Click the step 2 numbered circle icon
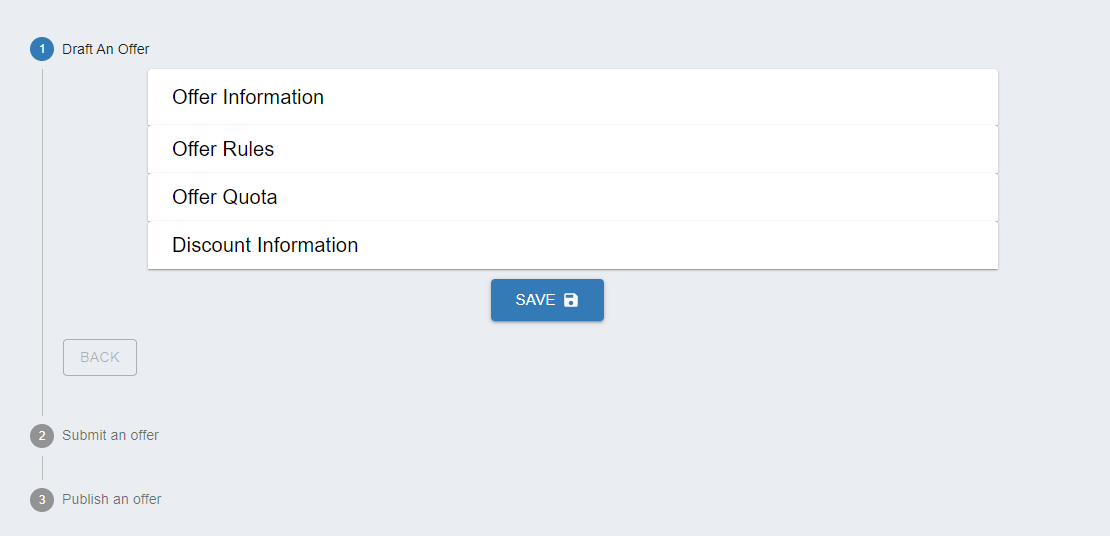 (x=42, y=435)
